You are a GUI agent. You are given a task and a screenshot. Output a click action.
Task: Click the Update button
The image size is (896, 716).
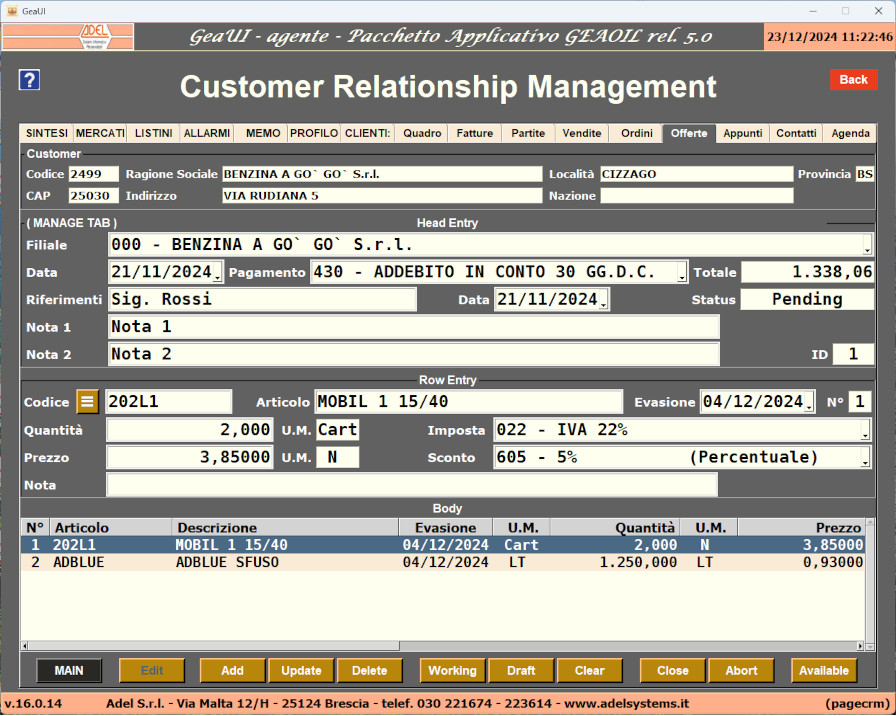pyautogui.click(x=301, y=670)
